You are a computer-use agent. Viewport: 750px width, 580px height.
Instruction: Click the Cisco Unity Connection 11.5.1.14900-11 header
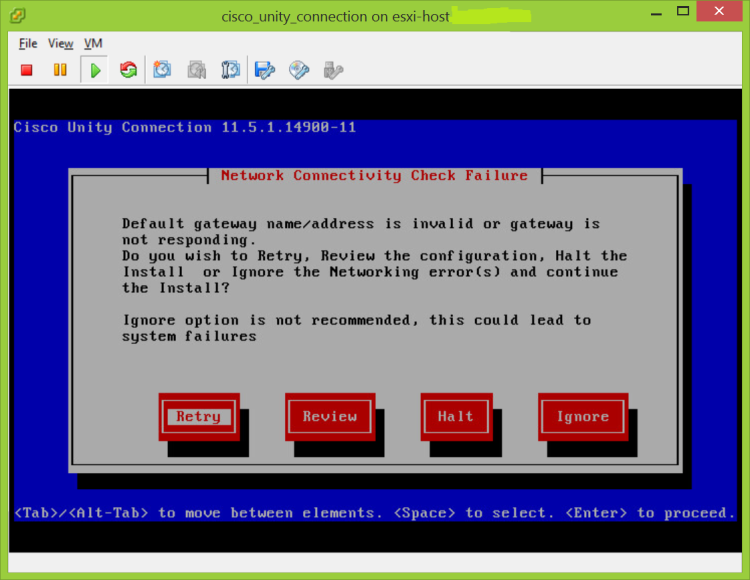click(x=185, y=127)
